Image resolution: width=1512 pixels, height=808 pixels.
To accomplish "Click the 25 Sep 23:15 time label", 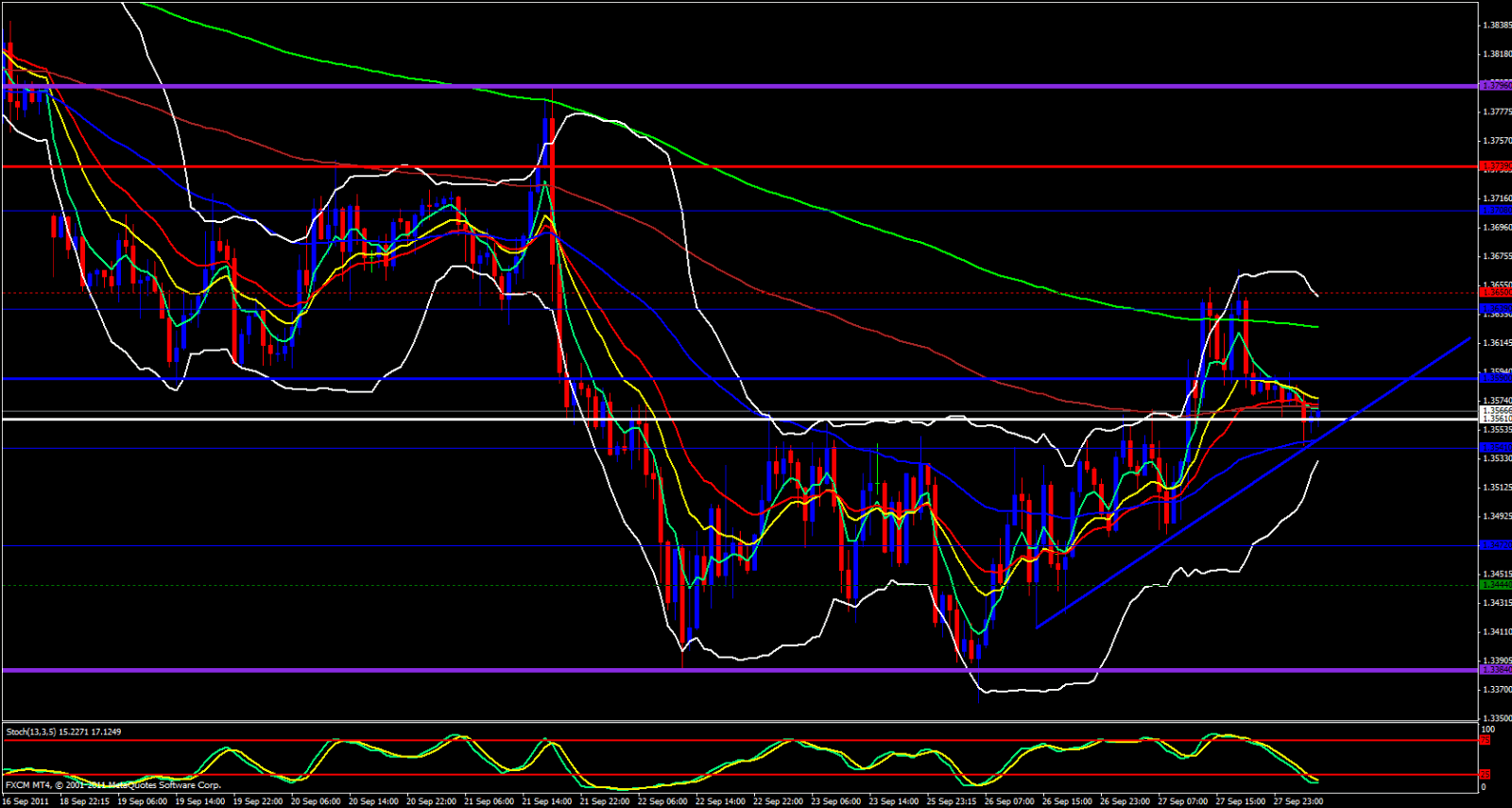I will [951, 801].
